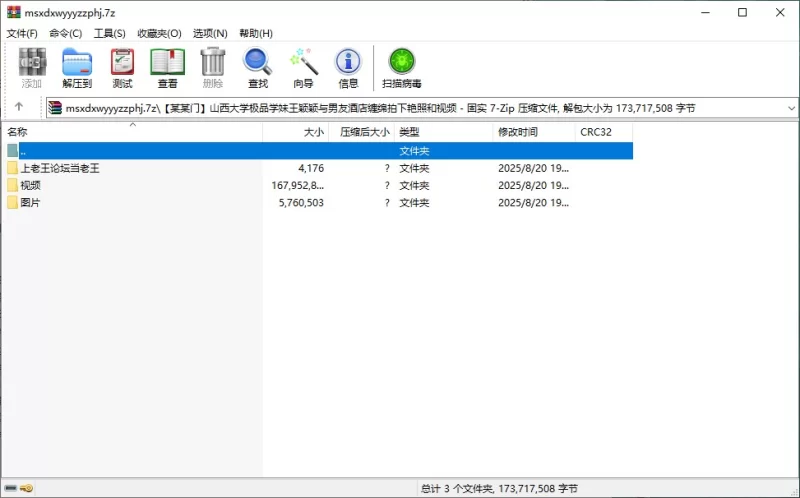Open the 查找 (Find) magnifier icon
The image size is (800, 498).
tap(258, 62)
